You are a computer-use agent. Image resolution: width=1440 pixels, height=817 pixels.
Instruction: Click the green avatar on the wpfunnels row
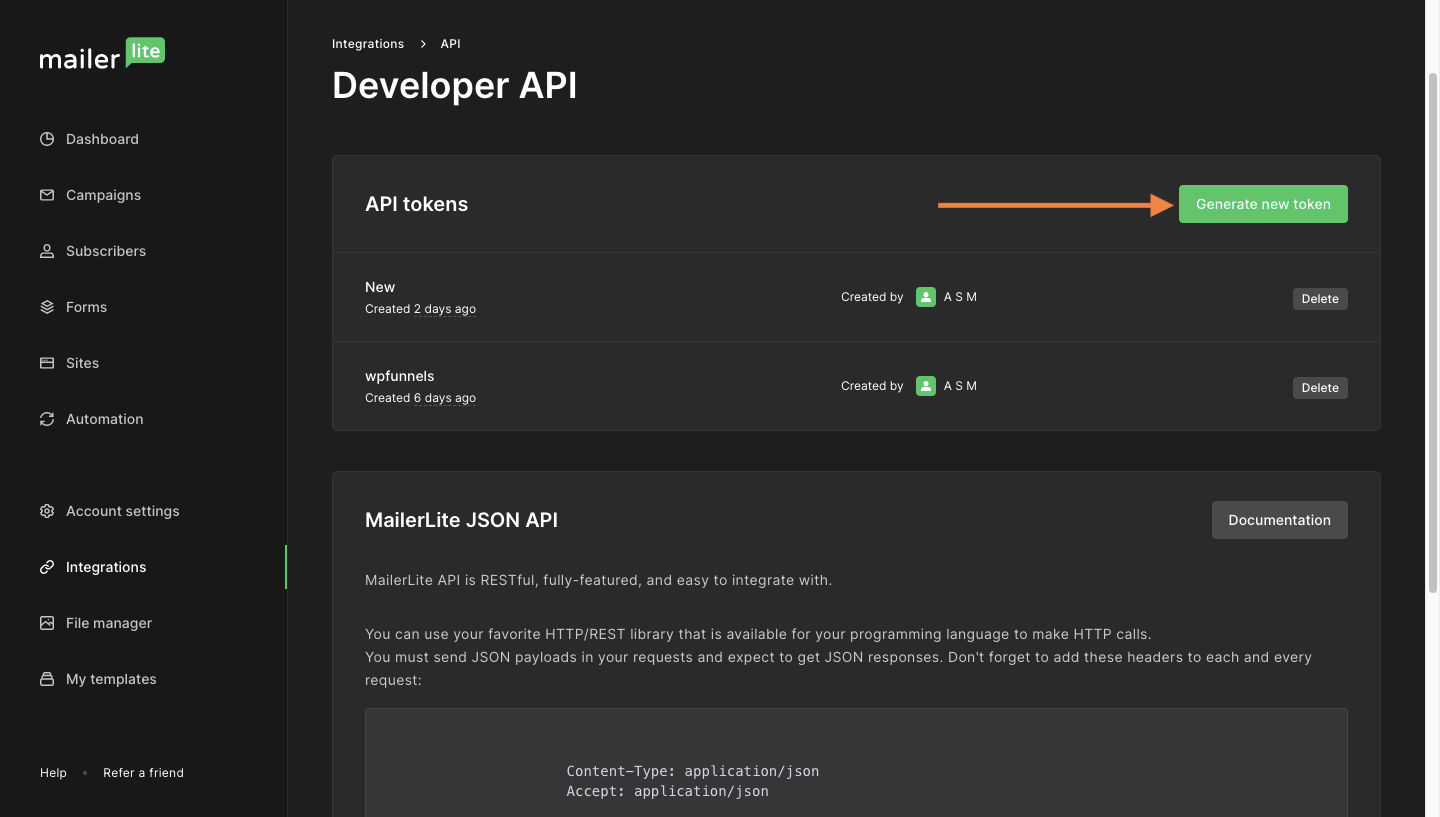[x=926, y=386]
